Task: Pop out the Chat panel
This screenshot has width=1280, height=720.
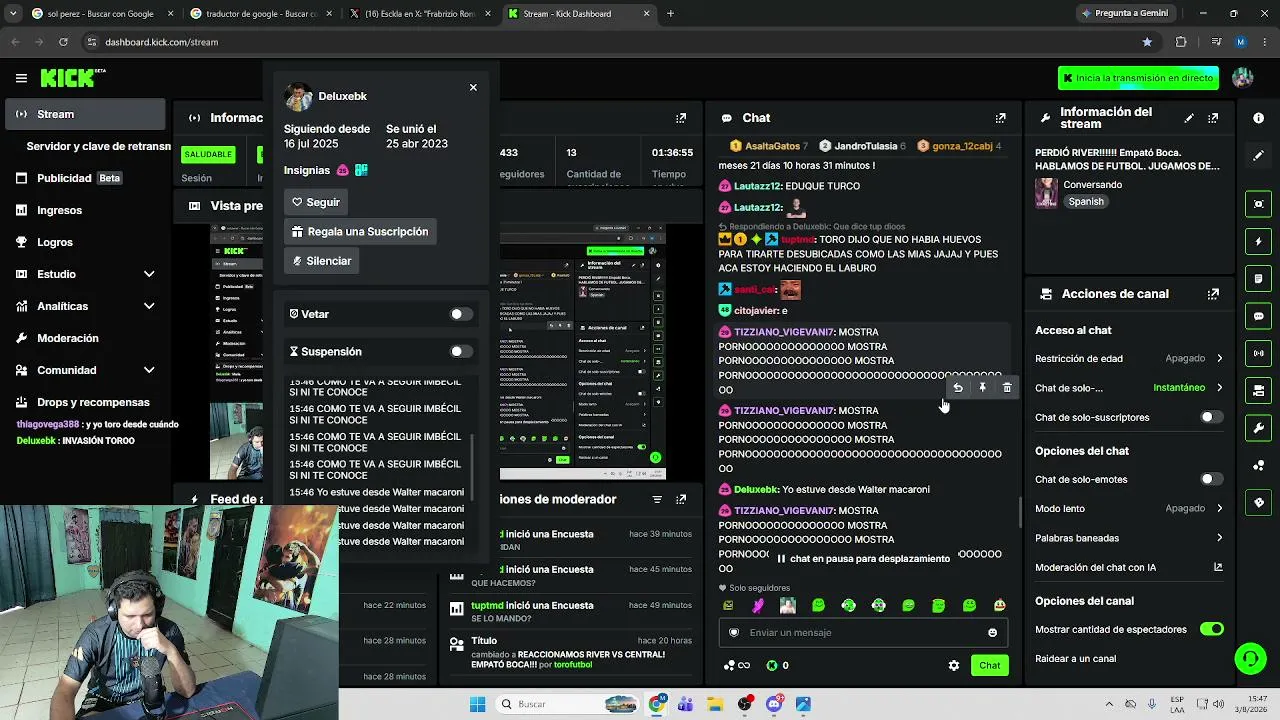Action: (x=1000, y=118)
